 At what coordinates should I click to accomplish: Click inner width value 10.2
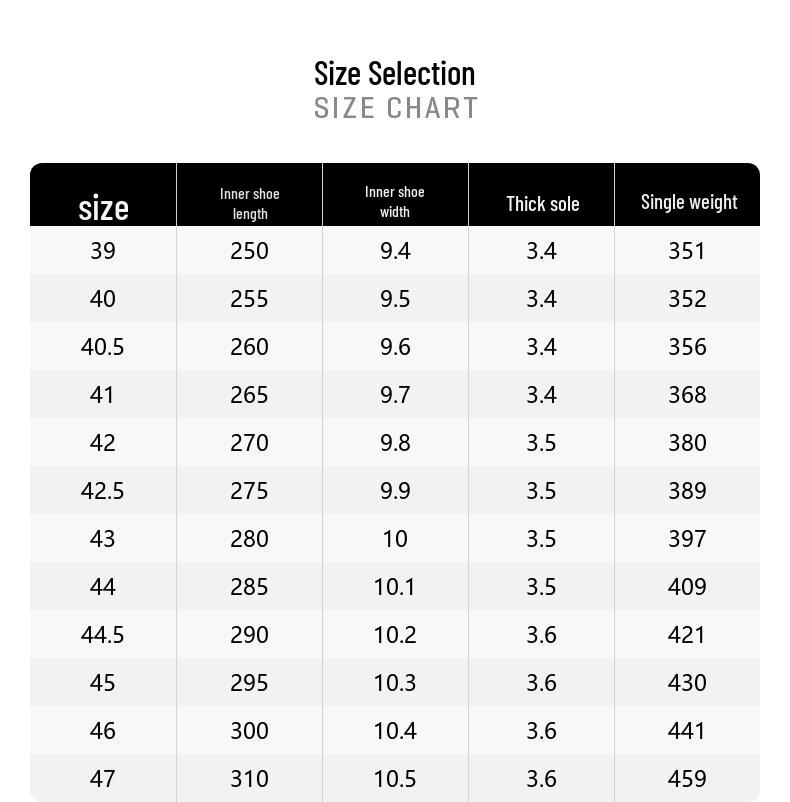395,635
